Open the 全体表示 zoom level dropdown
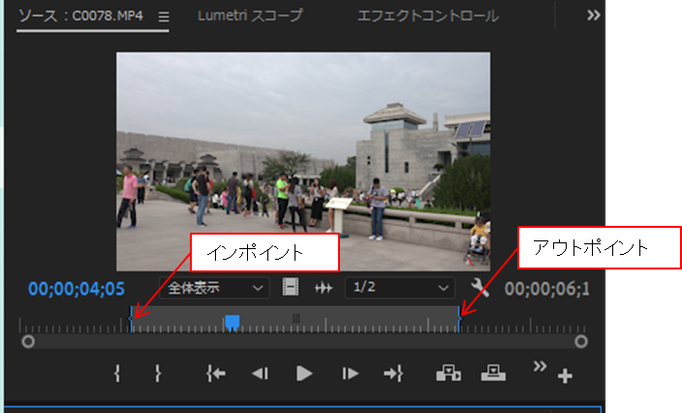This screenshot has width=682, height=413. pyautogui.click(x=215, y=288)
